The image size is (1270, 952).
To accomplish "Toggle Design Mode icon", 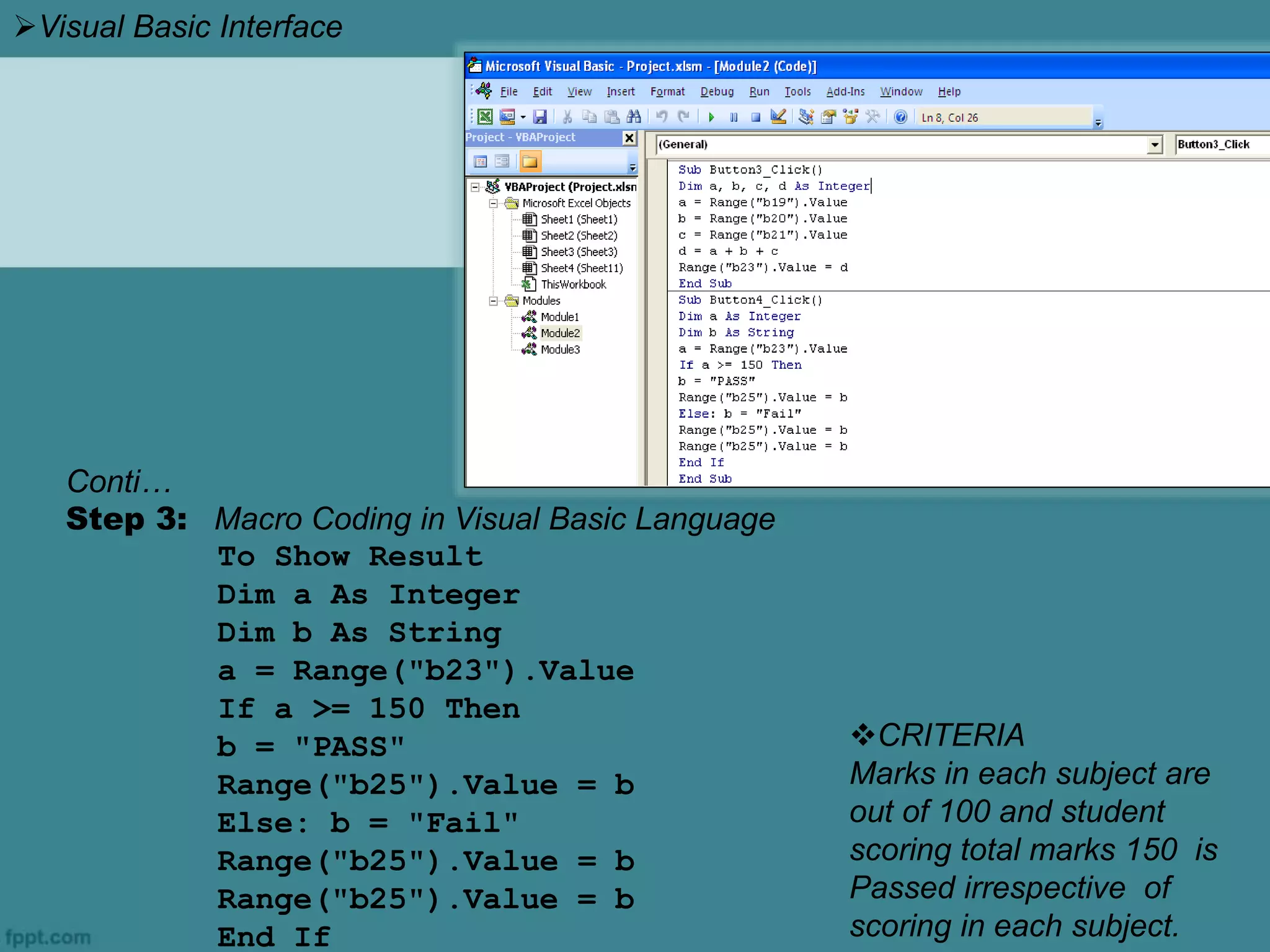I will [778, 117].
